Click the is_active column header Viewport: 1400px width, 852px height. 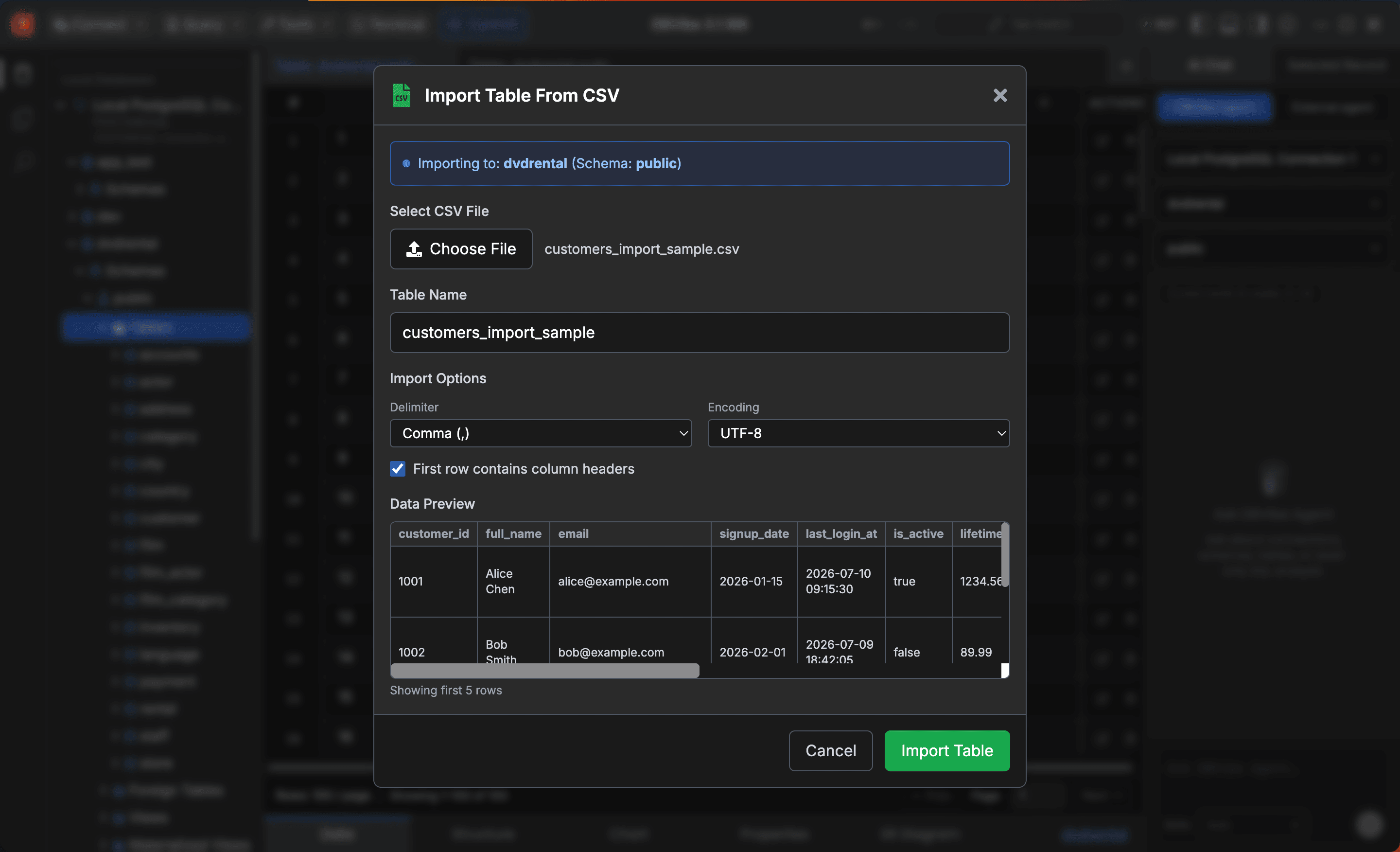click(x=918, y=533)
